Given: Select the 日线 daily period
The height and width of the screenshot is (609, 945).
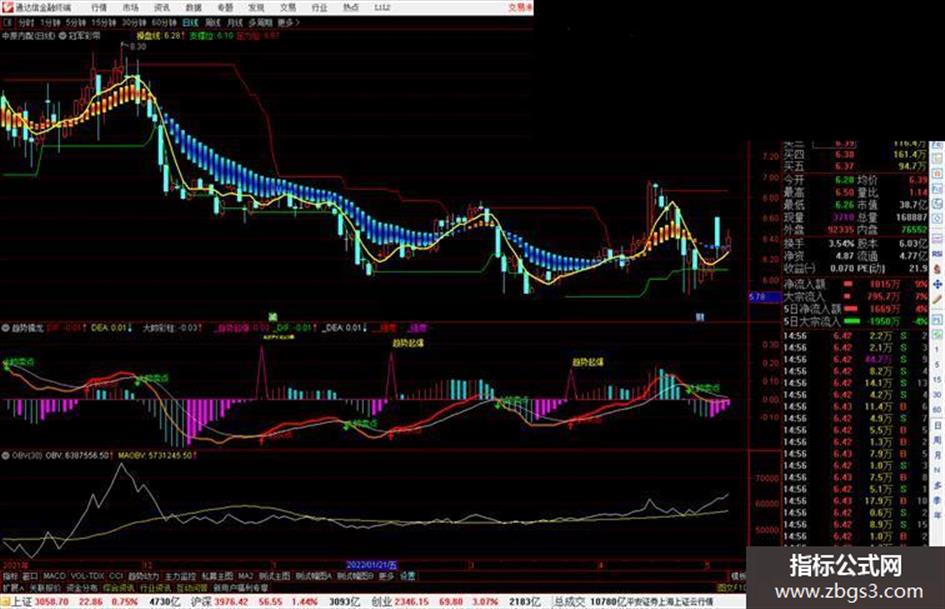Looking at the screenshot, I should point(190,22).
